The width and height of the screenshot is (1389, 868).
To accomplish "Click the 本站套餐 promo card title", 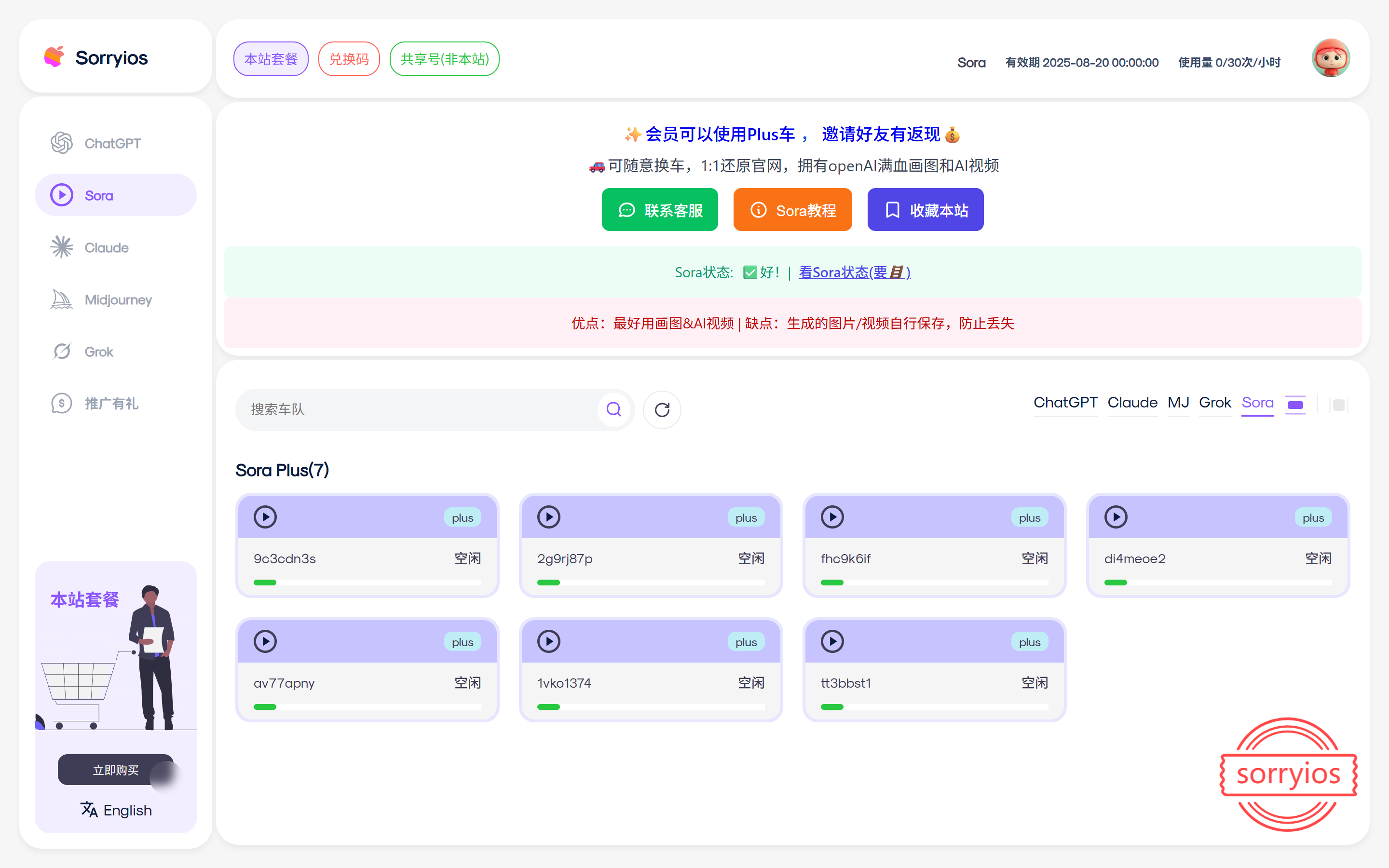I will coord(85,600).
